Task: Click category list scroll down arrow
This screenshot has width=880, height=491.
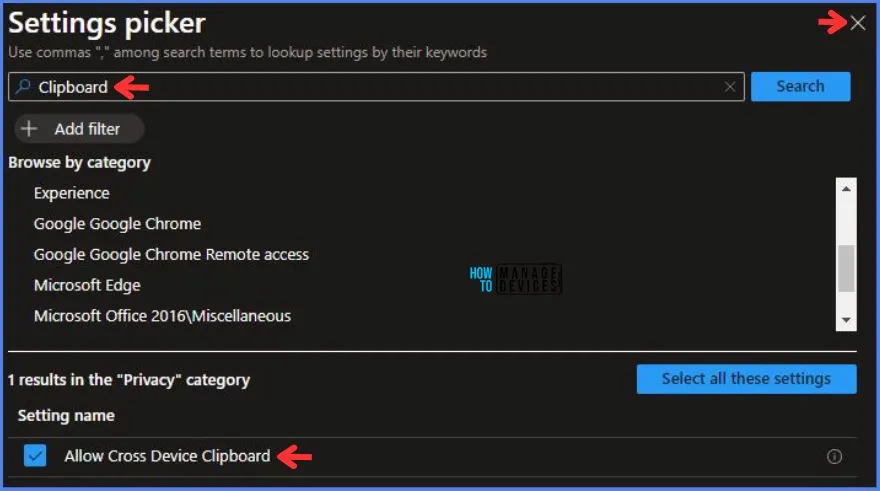Action: 846,320
